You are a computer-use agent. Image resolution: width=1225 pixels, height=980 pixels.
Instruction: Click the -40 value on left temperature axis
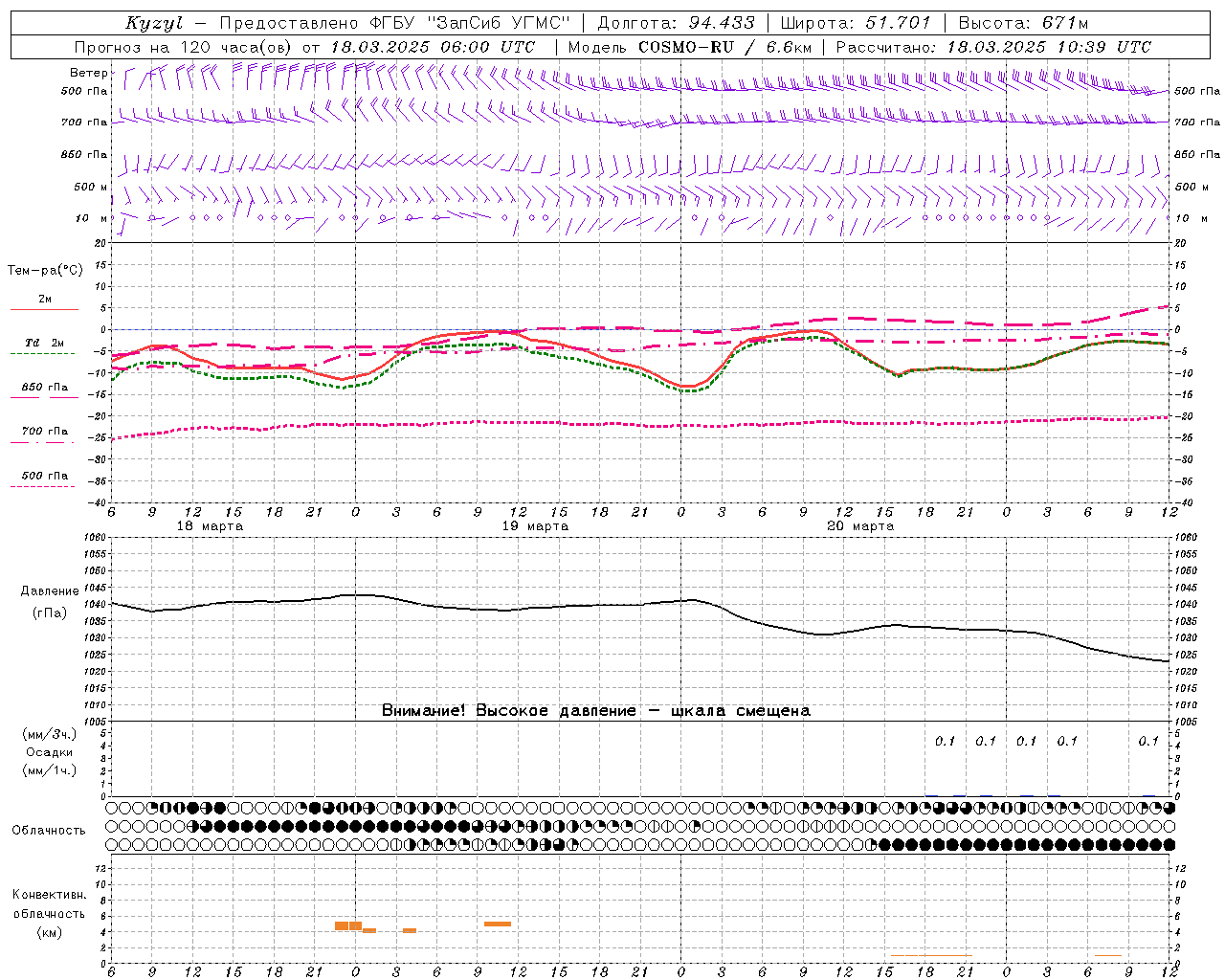click(99, 502)
